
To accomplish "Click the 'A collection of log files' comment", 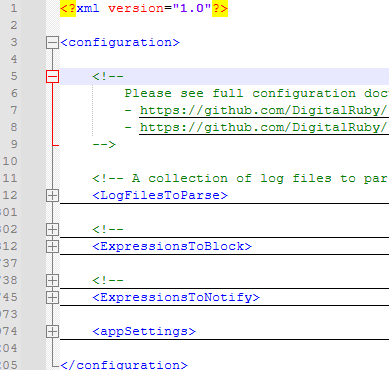I will [x=240, y=178].
